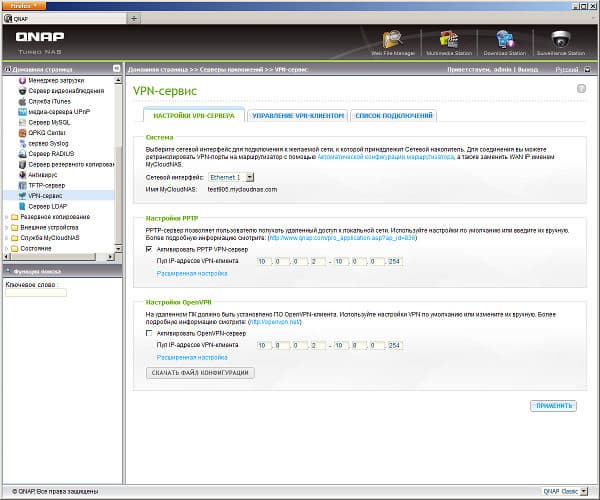Click the Служба iTunes apple icon
This screenshot has height=500, width=600.
click(22, 101)
